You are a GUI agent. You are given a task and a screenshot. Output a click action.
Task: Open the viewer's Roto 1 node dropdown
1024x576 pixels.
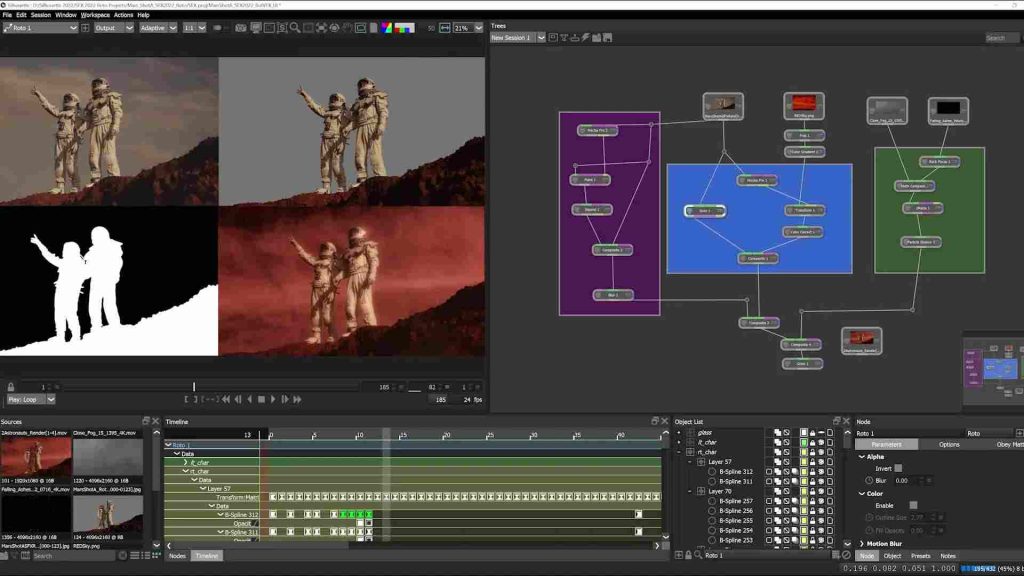coord(40,28)
